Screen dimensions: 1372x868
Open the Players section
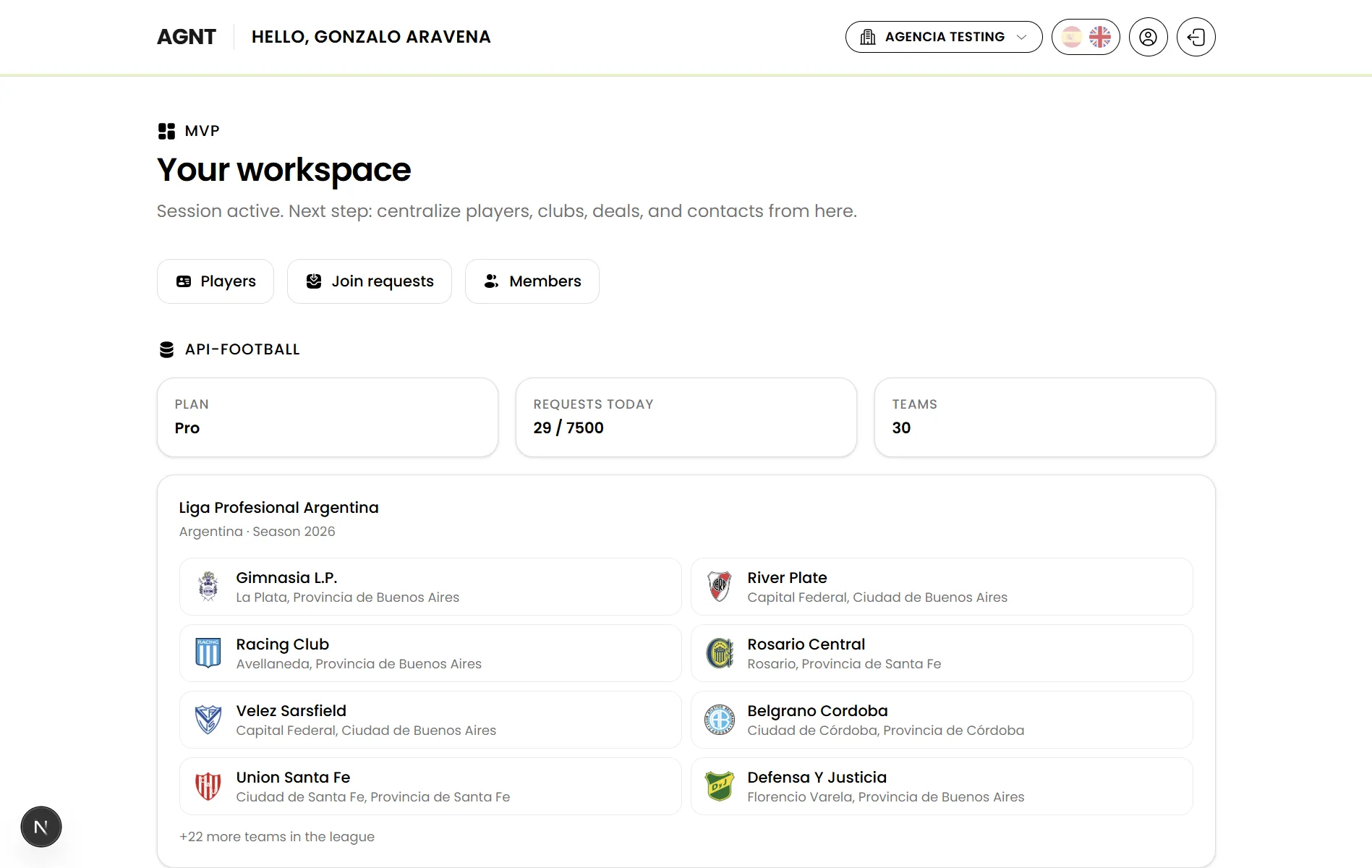click(x=216, y=281)
